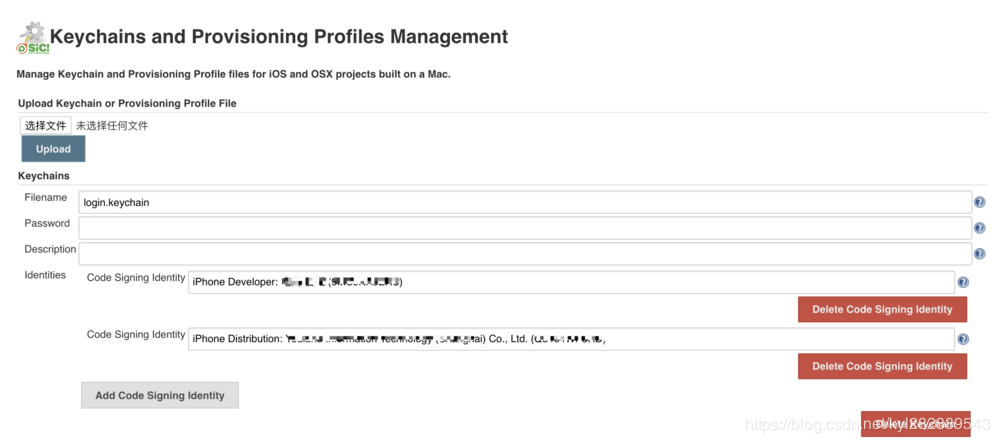Select the iPhone Distribution identity field

571,338
